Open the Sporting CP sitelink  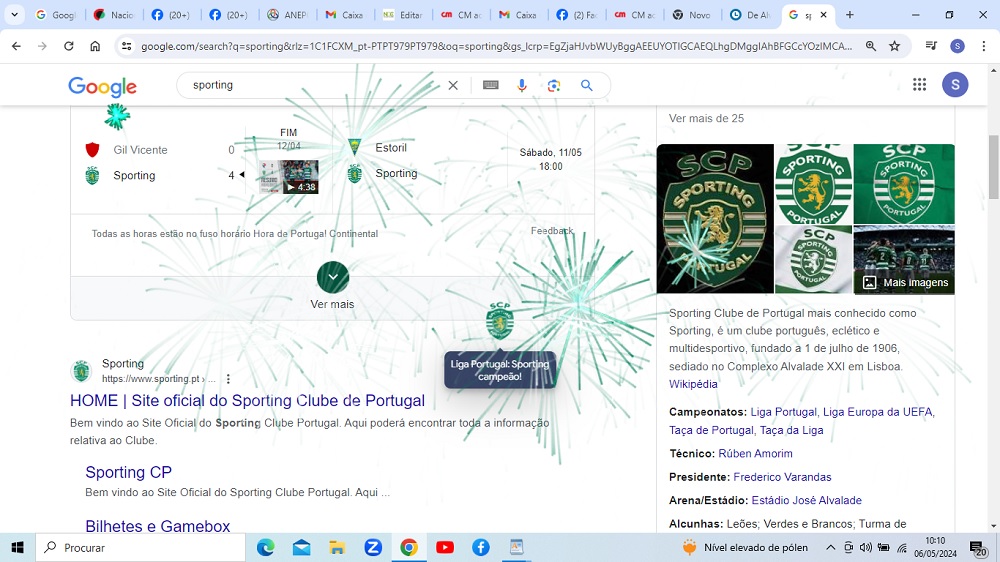click(x=128, y=472)
